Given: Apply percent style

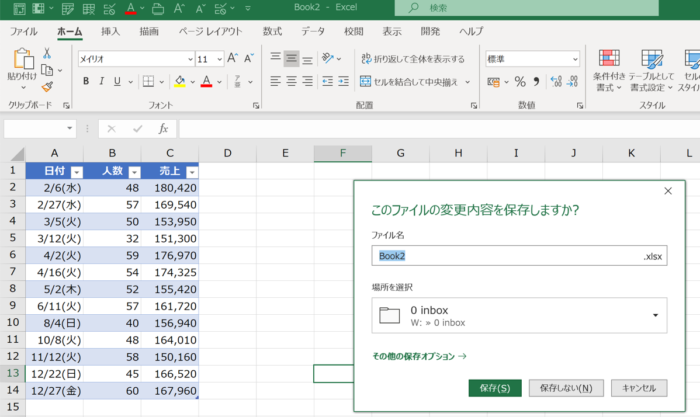Looking at the screenshot, I should pyautogui.click(x=520, y=82).
